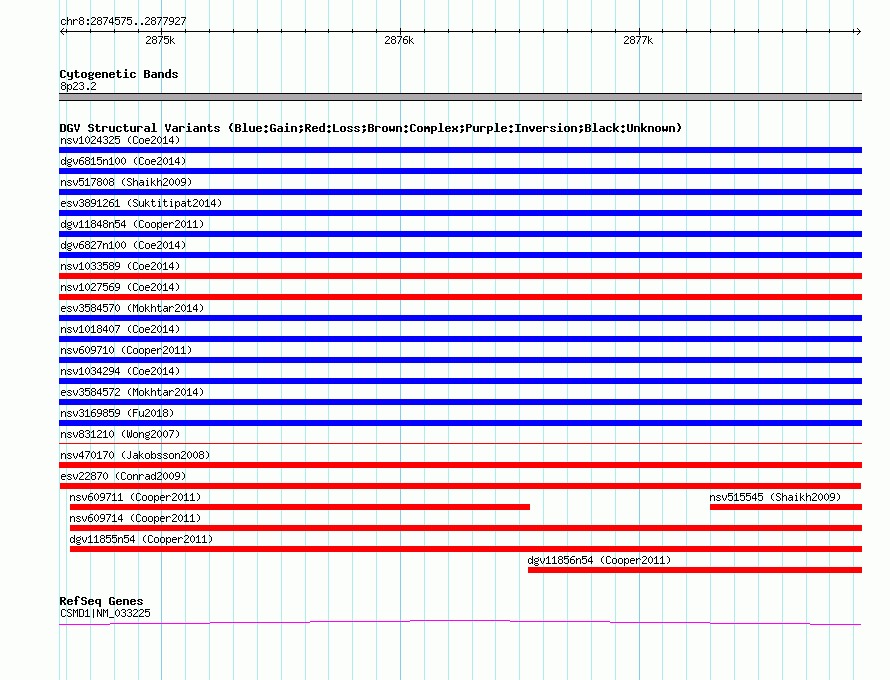Click the red bar under nsv515545
The width and height of the screenshot is (890, 680).
point(786,507)
